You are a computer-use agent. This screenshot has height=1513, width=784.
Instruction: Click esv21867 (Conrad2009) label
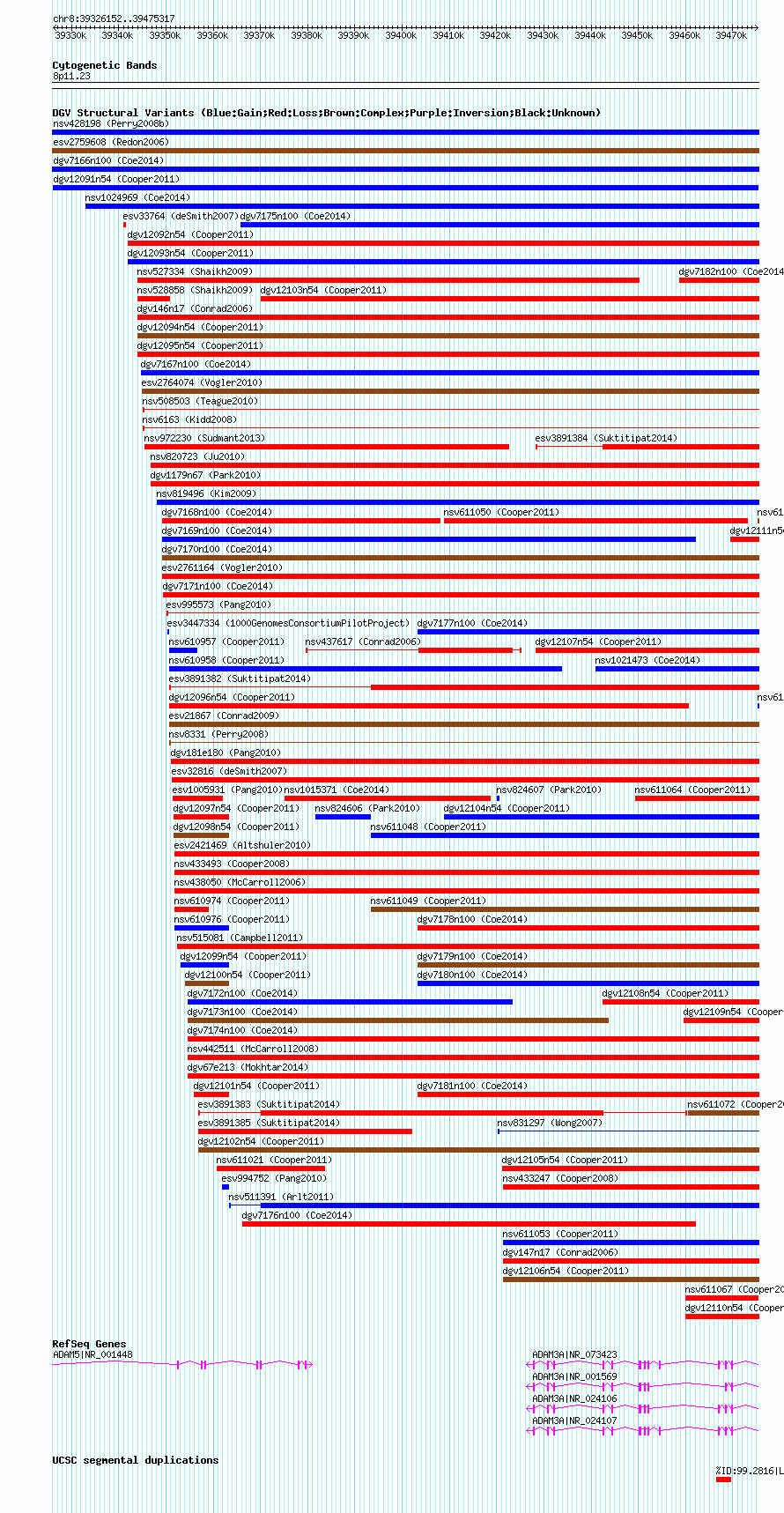224,716
